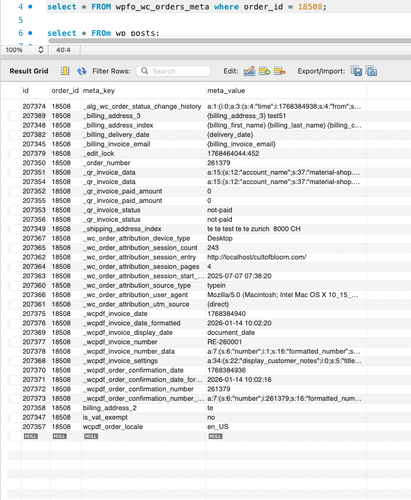Click the NULL cell under meta_value

click(x=215, y=436)
